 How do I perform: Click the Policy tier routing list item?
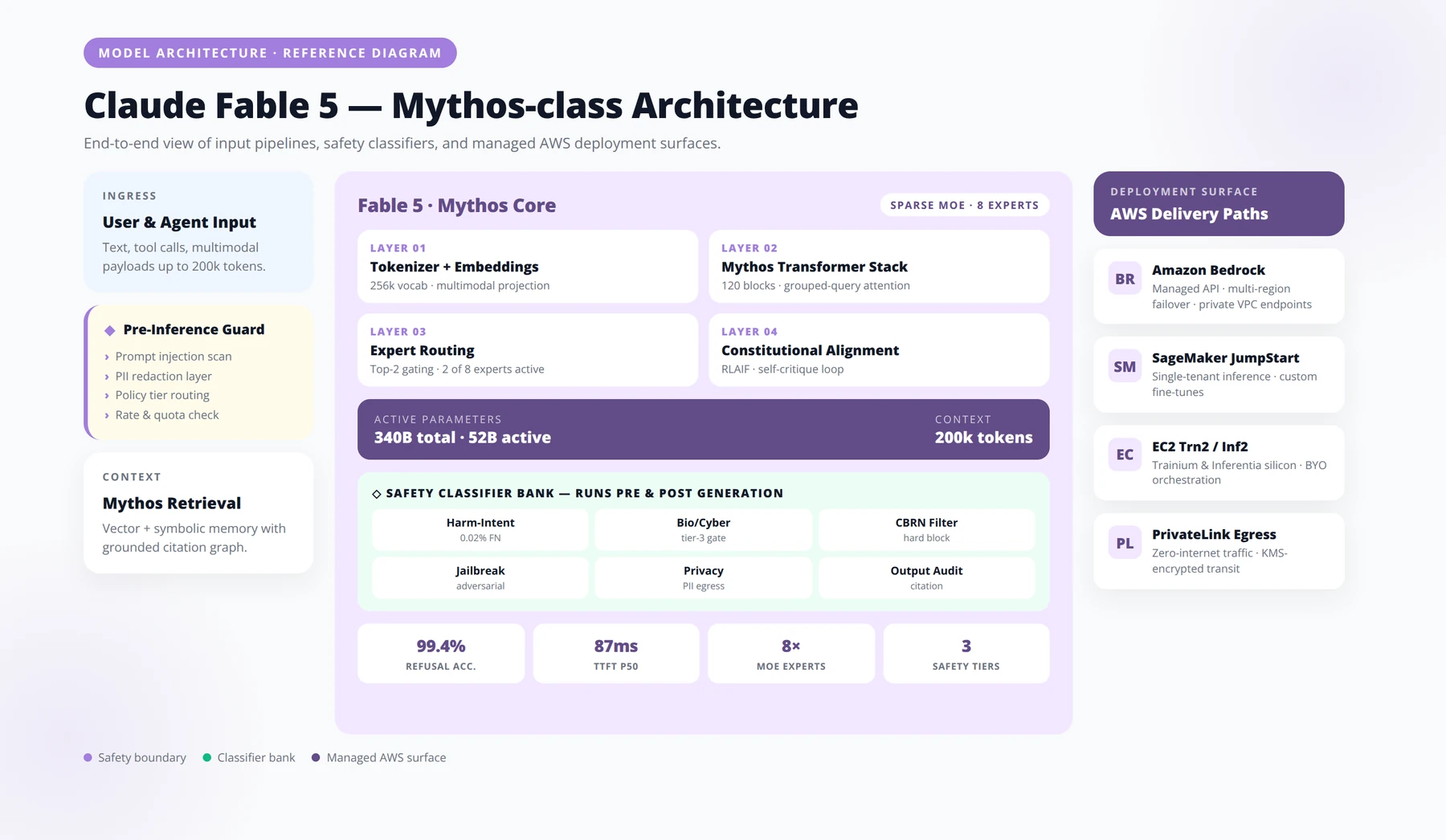(x=162, y=396)
